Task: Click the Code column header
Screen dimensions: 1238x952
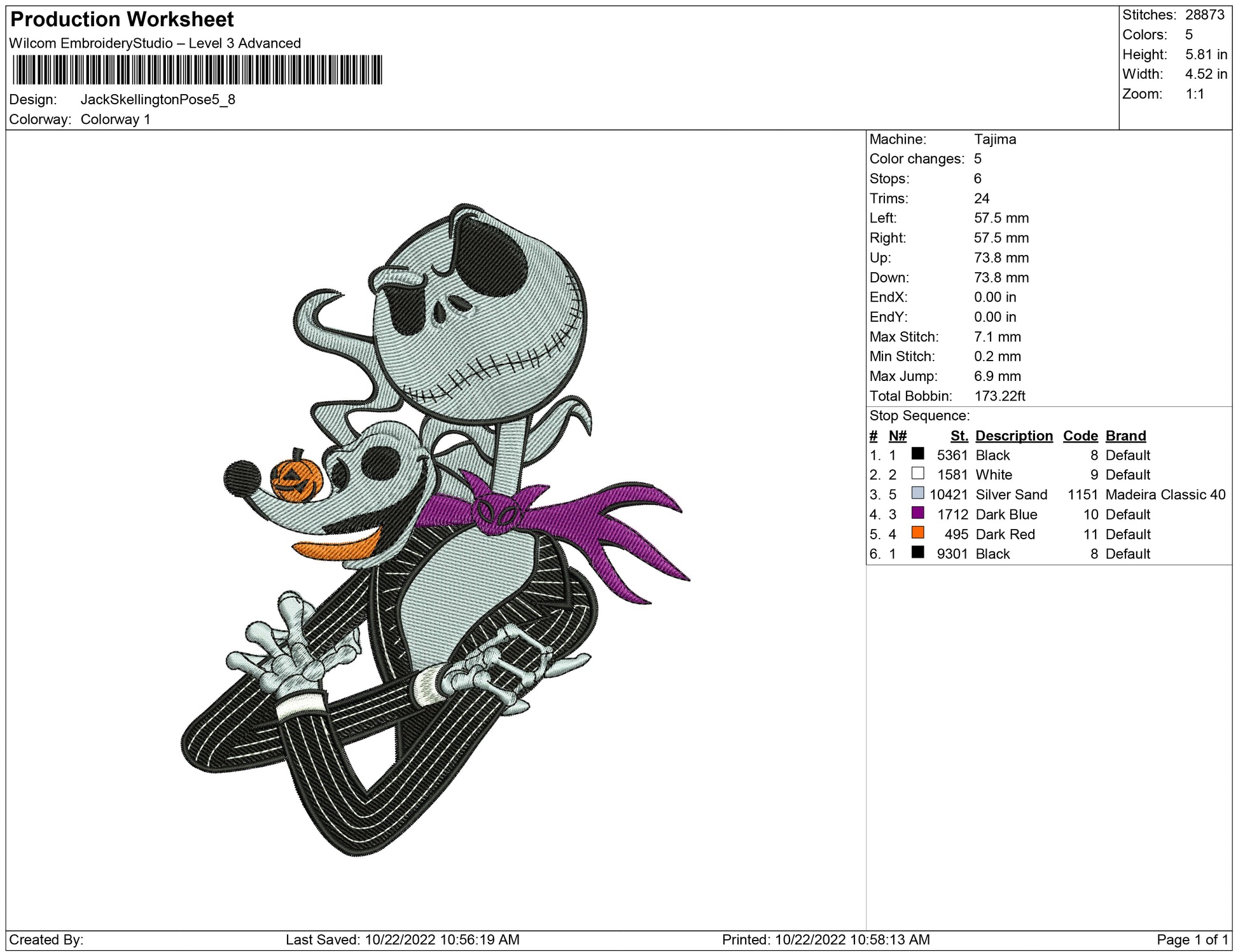Action: [x=1080, y=436]
